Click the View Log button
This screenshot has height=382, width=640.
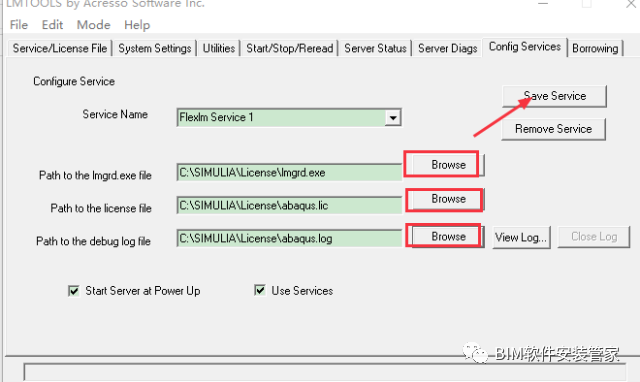(x=521, y=238)
